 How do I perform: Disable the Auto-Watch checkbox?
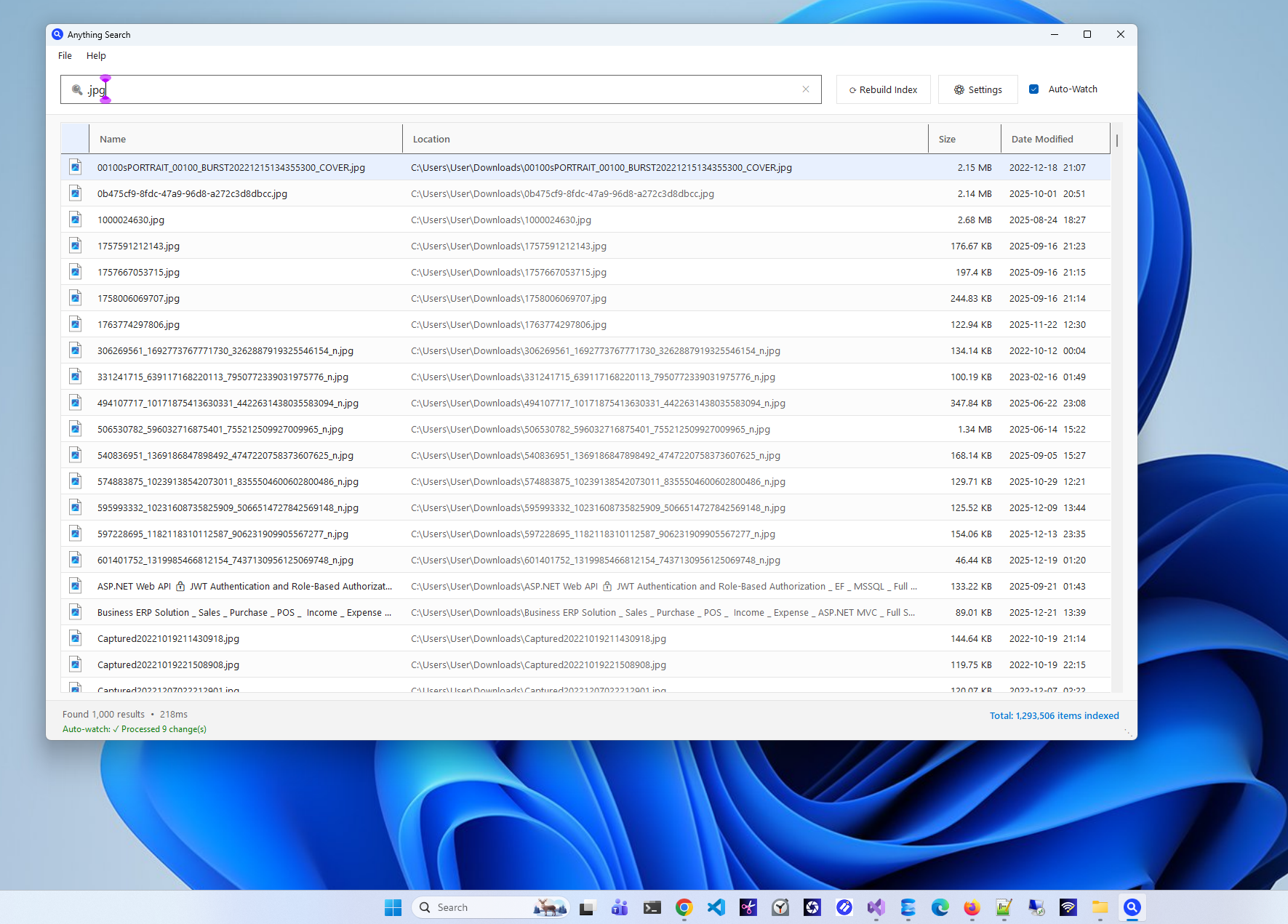(x=1033, y=89)
